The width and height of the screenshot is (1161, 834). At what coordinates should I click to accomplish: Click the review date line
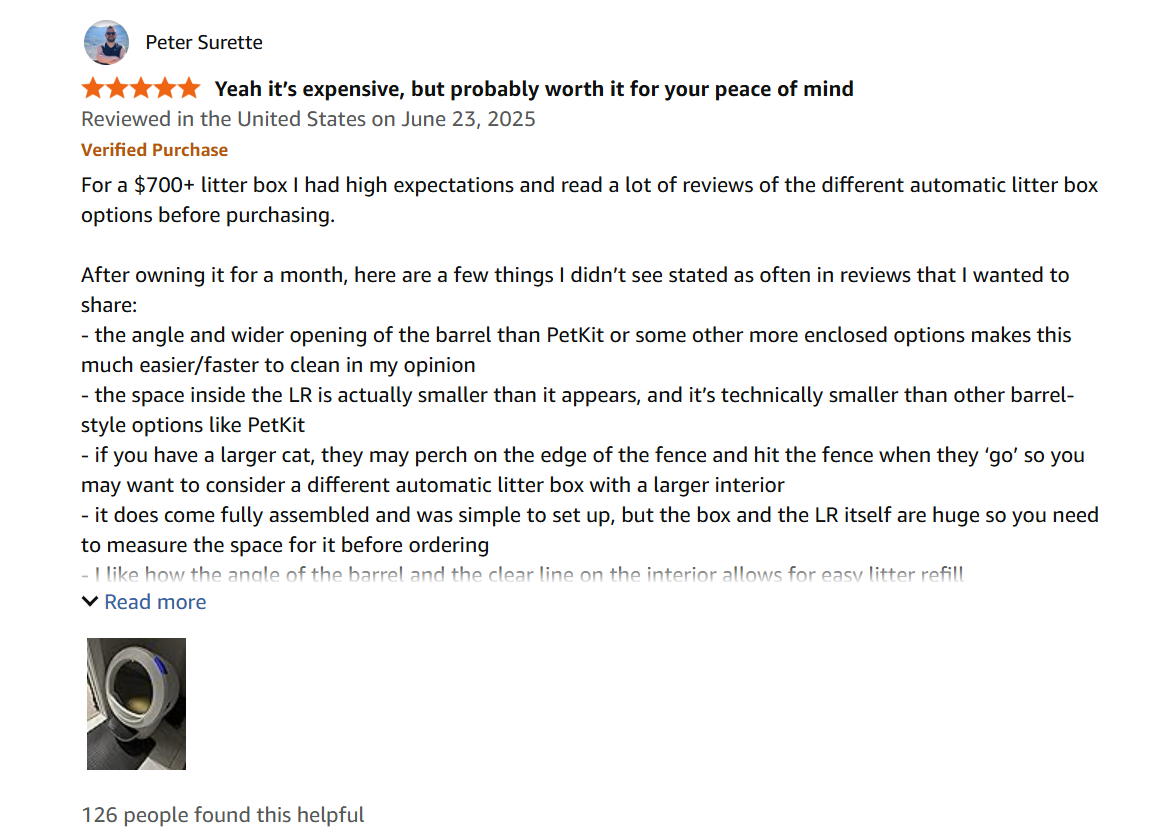click(x=308, y=118)
